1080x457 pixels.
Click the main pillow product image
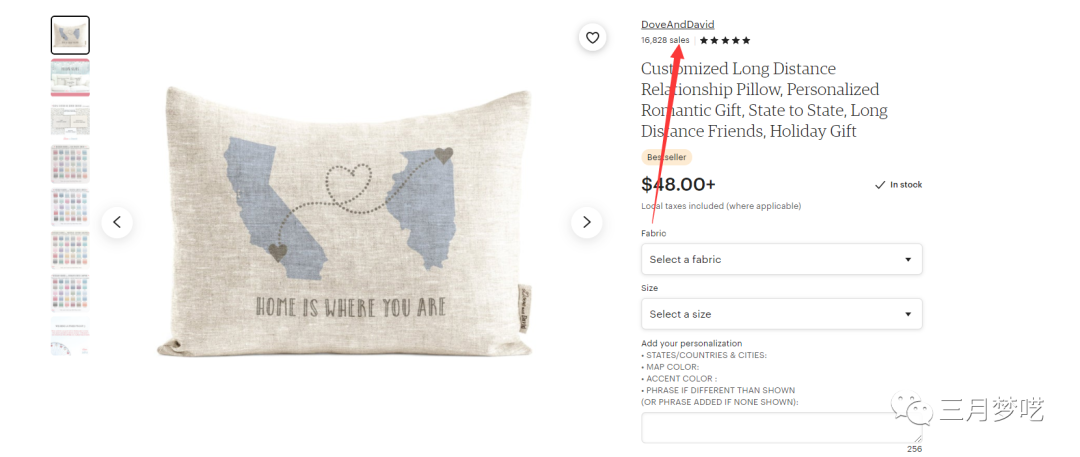[x=345, y=222]
